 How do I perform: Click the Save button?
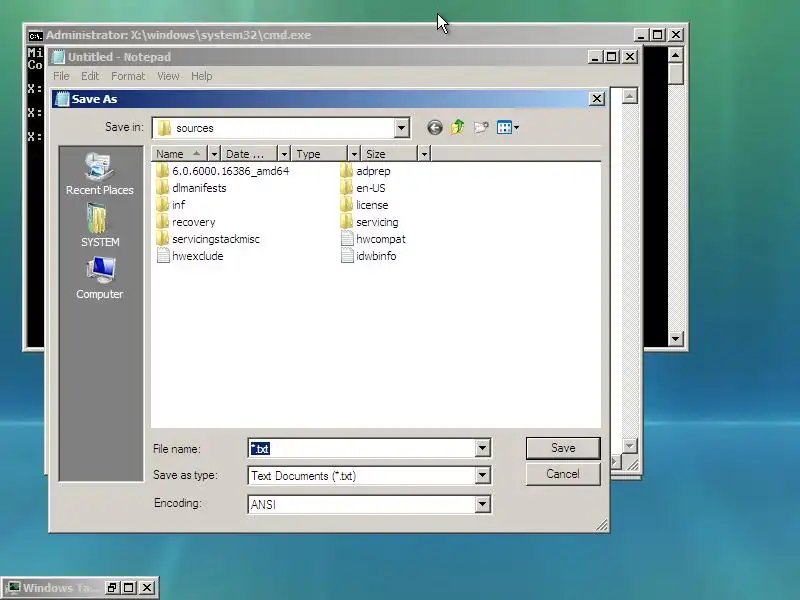click(563, 448)
